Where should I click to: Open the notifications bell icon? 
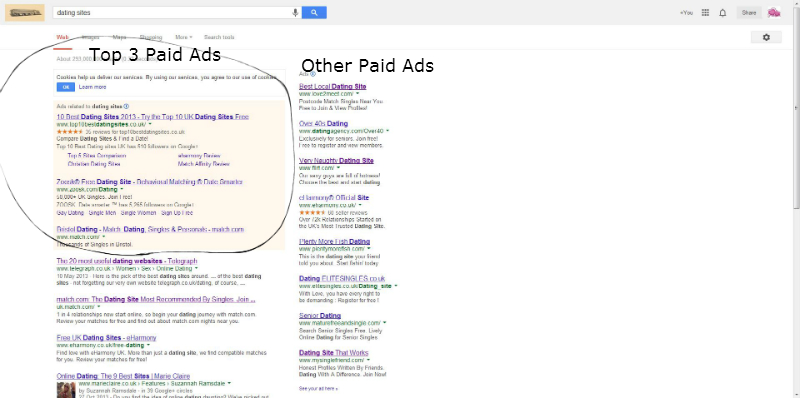point(722,13)
